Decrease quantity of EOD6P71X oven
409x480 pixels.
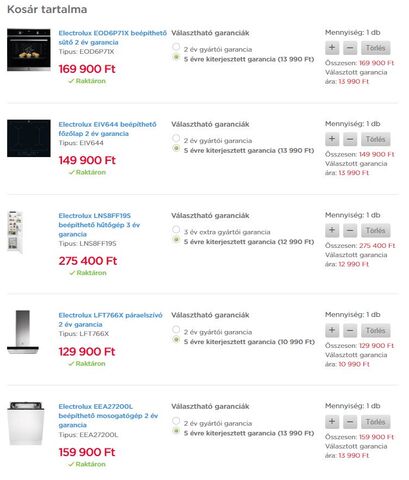click(350, 48)
